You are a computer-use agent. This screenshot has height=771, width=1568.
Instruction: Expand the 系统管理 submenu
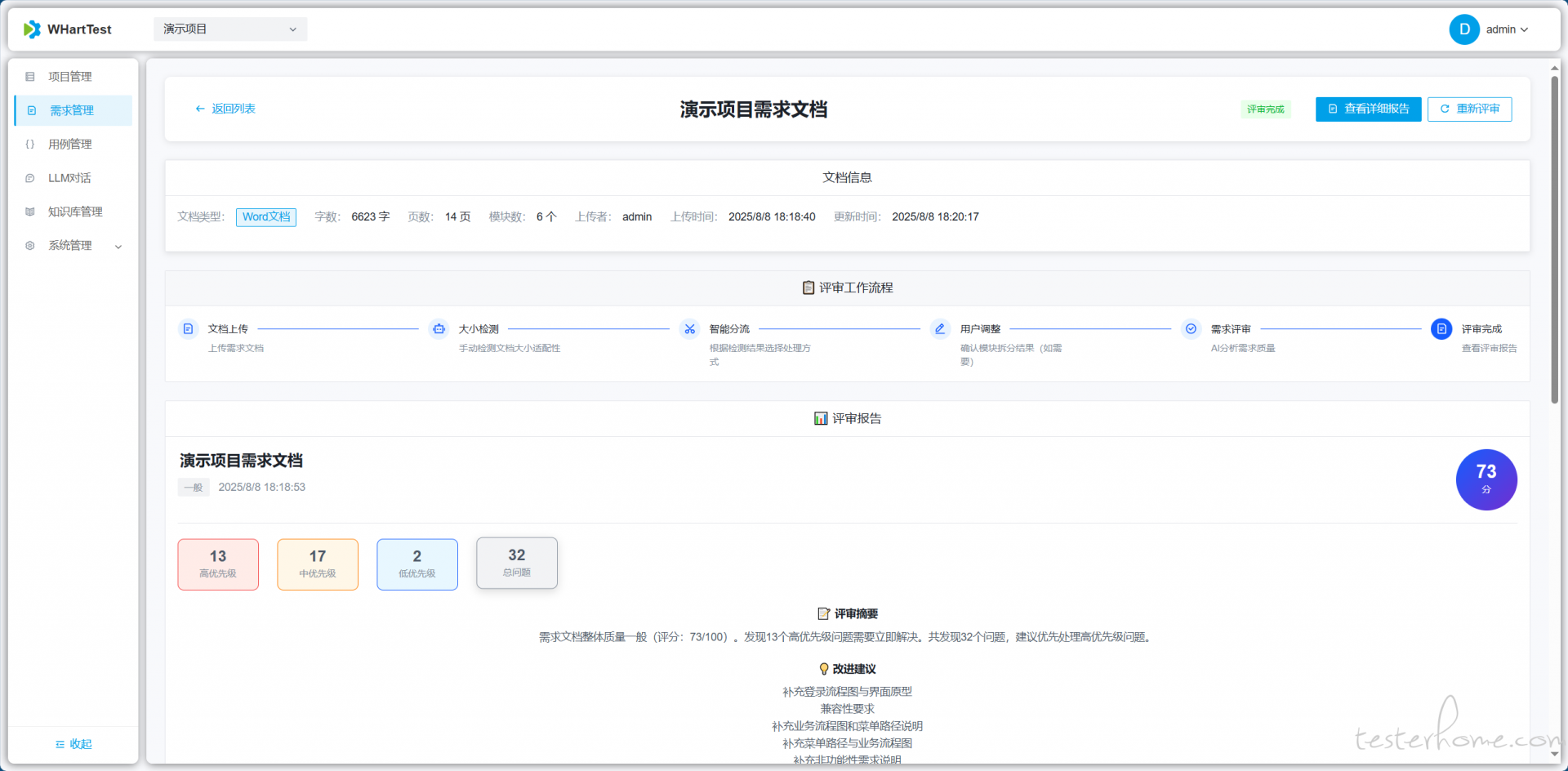click(73, 246)
